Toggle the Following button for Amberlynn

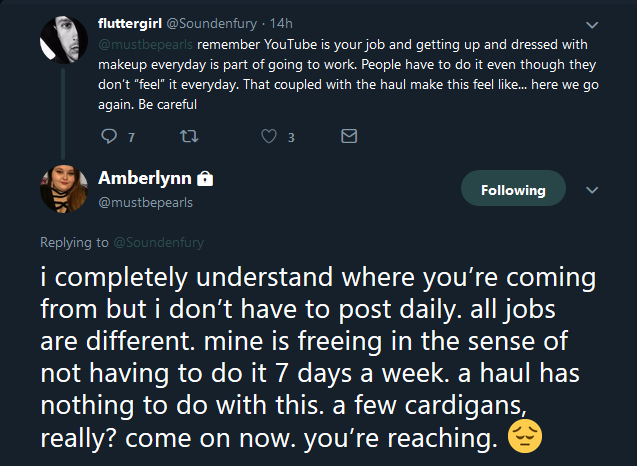513,188
